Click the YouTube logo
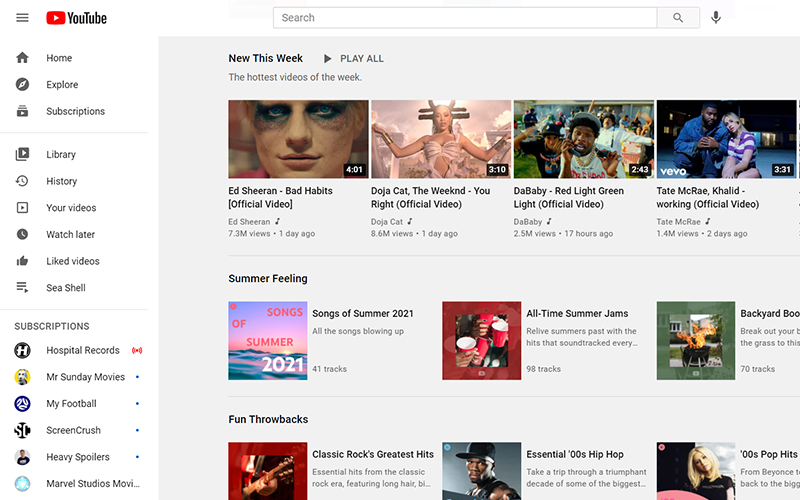This screenshot has height=500, width=800. click(x=77, y=18)
